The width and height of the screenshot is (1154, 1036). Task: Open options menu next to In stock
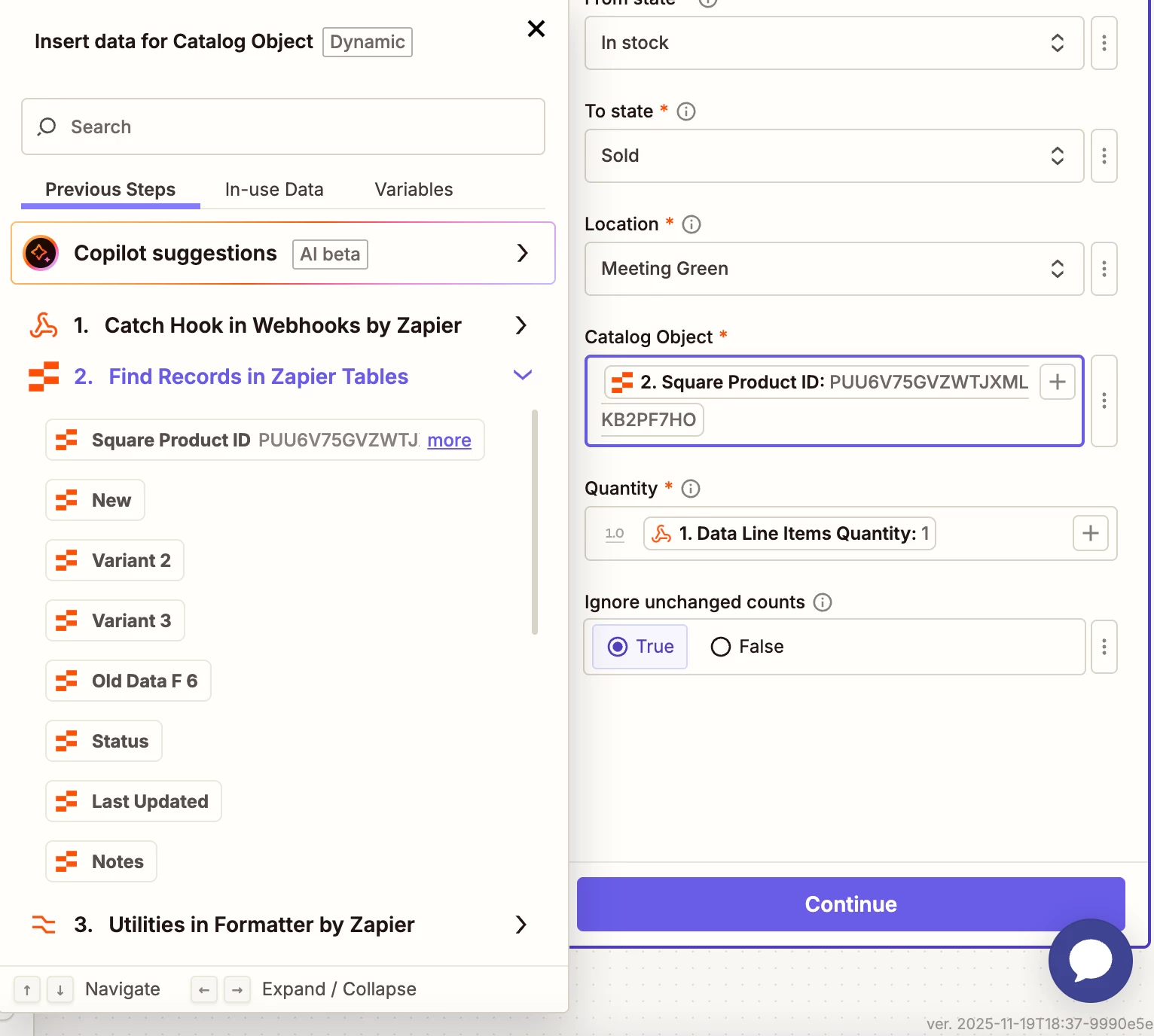pyautogui.click(x=1104, y=43)
